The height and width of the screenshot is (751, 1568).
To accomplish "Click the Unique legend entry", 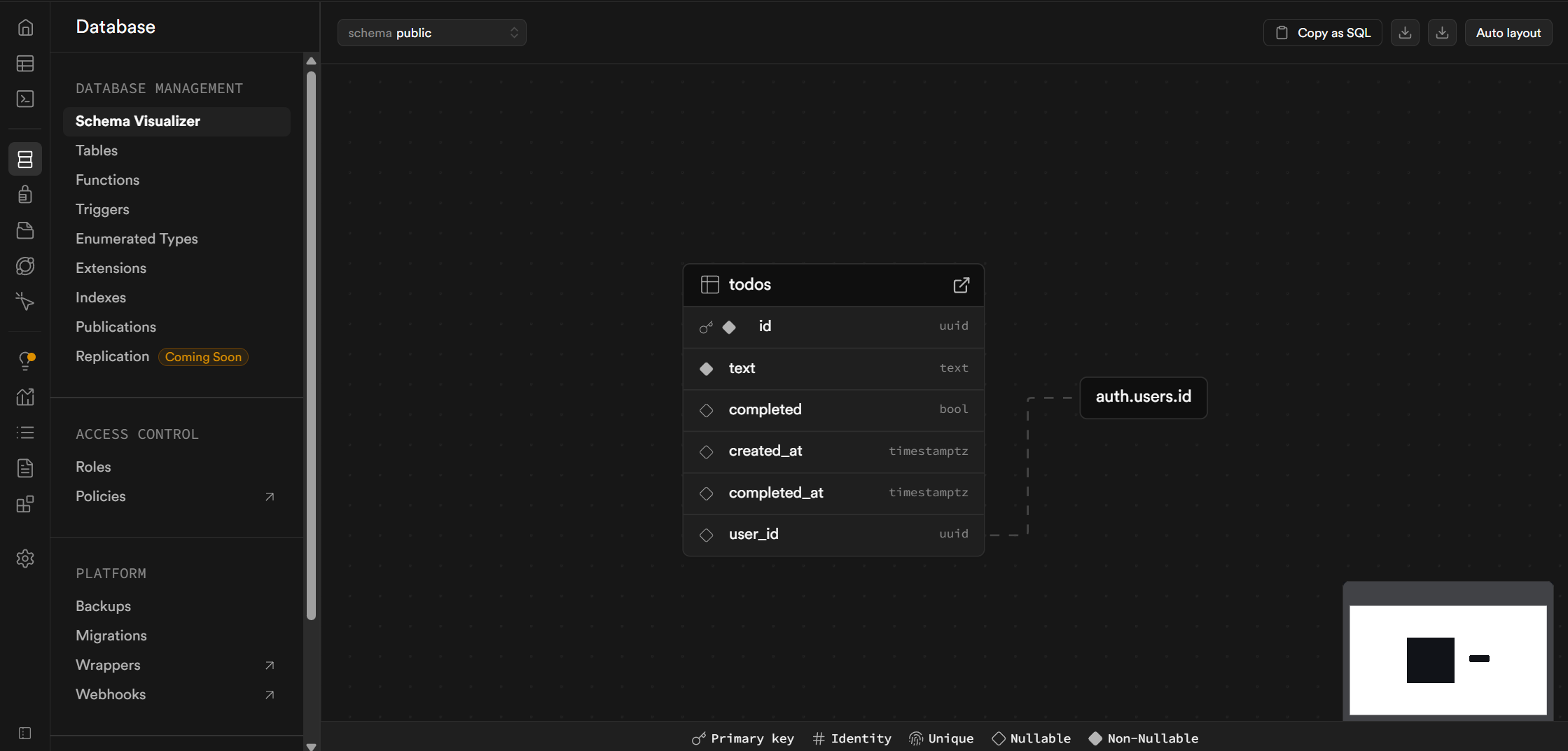I will [941, 738].
